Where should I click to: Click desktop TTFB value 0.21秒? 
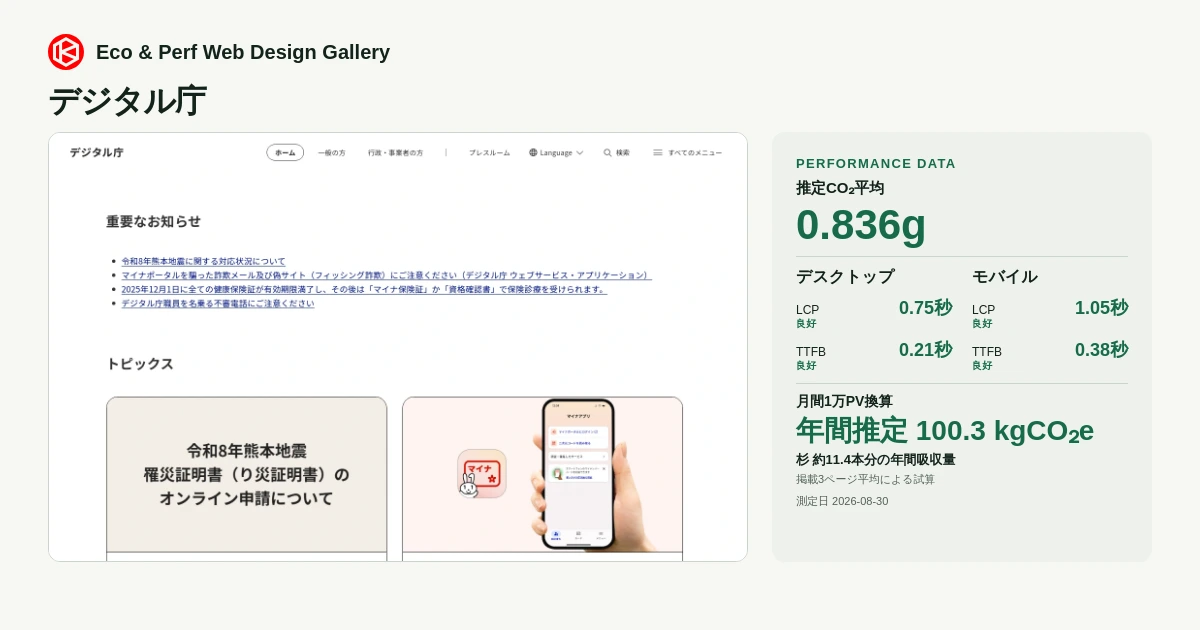[x=925, y=350]
